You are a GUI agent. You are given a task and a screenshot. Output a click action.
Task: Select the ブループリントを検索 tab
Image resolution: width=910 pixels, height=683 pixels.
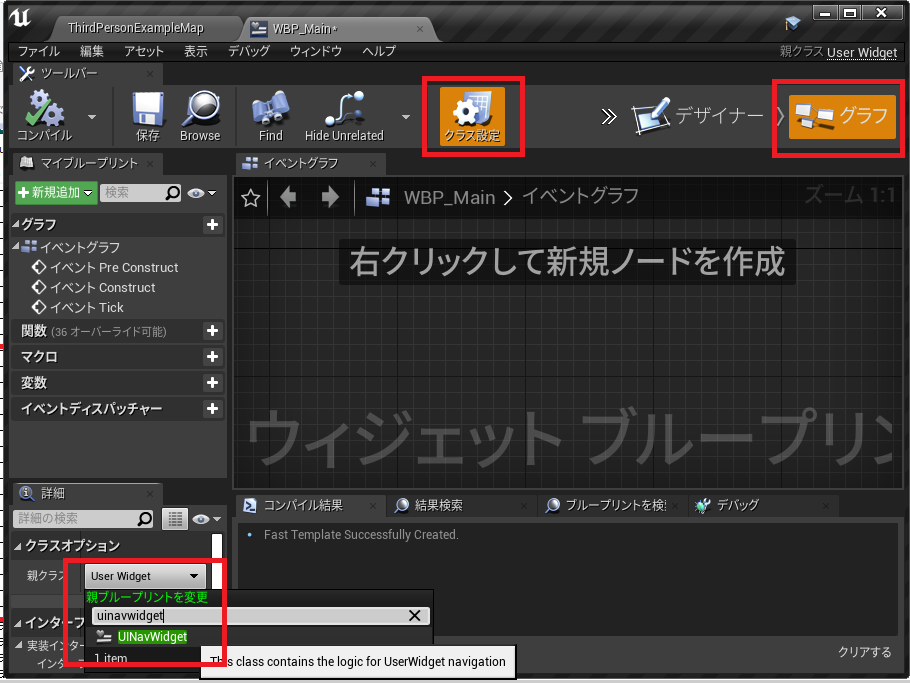(x=615, y=505)
